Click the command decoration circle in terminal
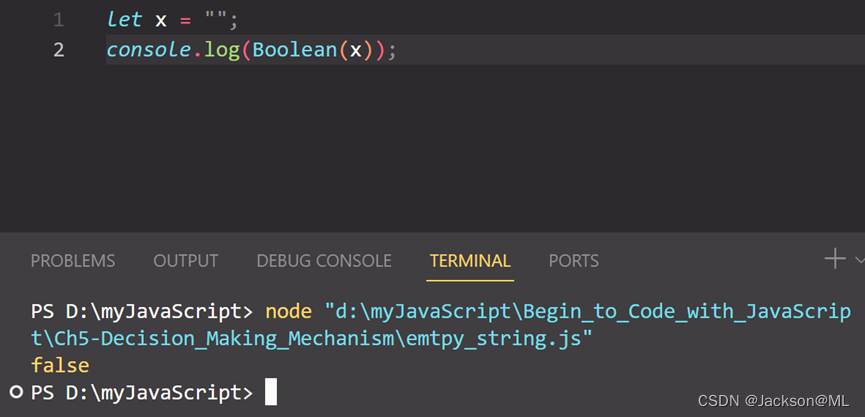The image size is (865, 417). [x=17, y=392]
